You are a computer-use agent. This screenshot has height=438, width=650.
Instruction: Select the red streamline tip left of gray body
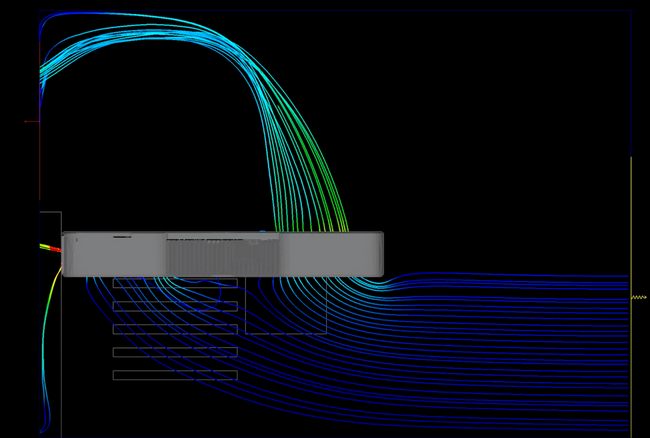(55, 249)
